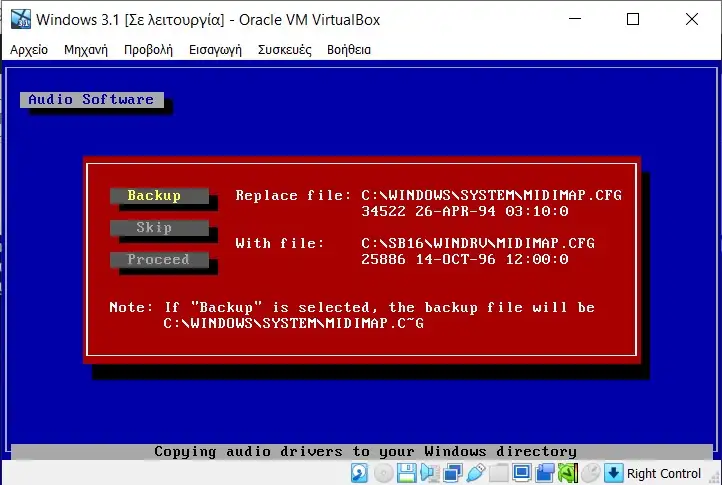Open the Προβολή menu

click(x=148, y=50)
